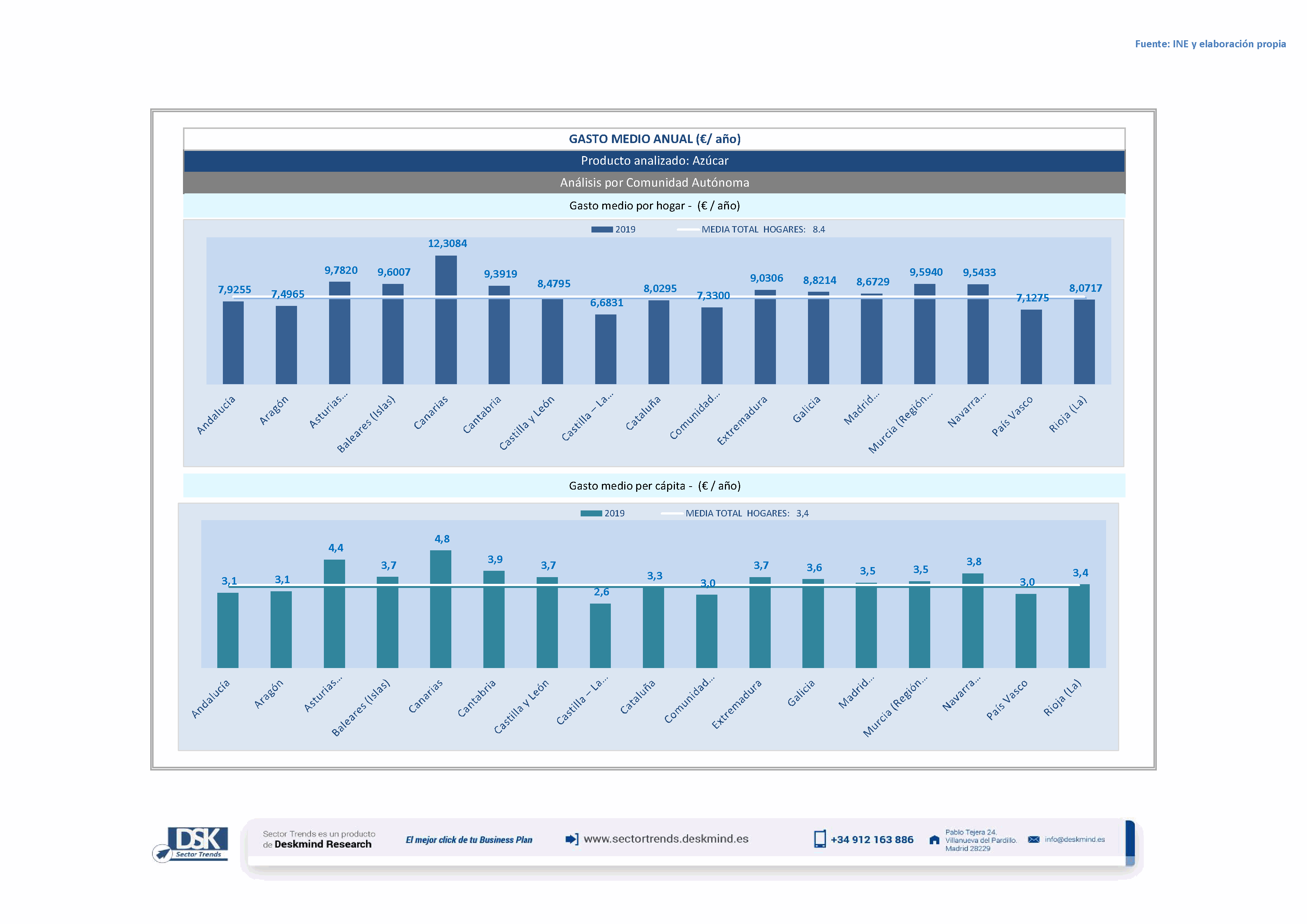Click the info@deskmind.es email address
Screen dimensions: 1307x924
click(1075, 839)
